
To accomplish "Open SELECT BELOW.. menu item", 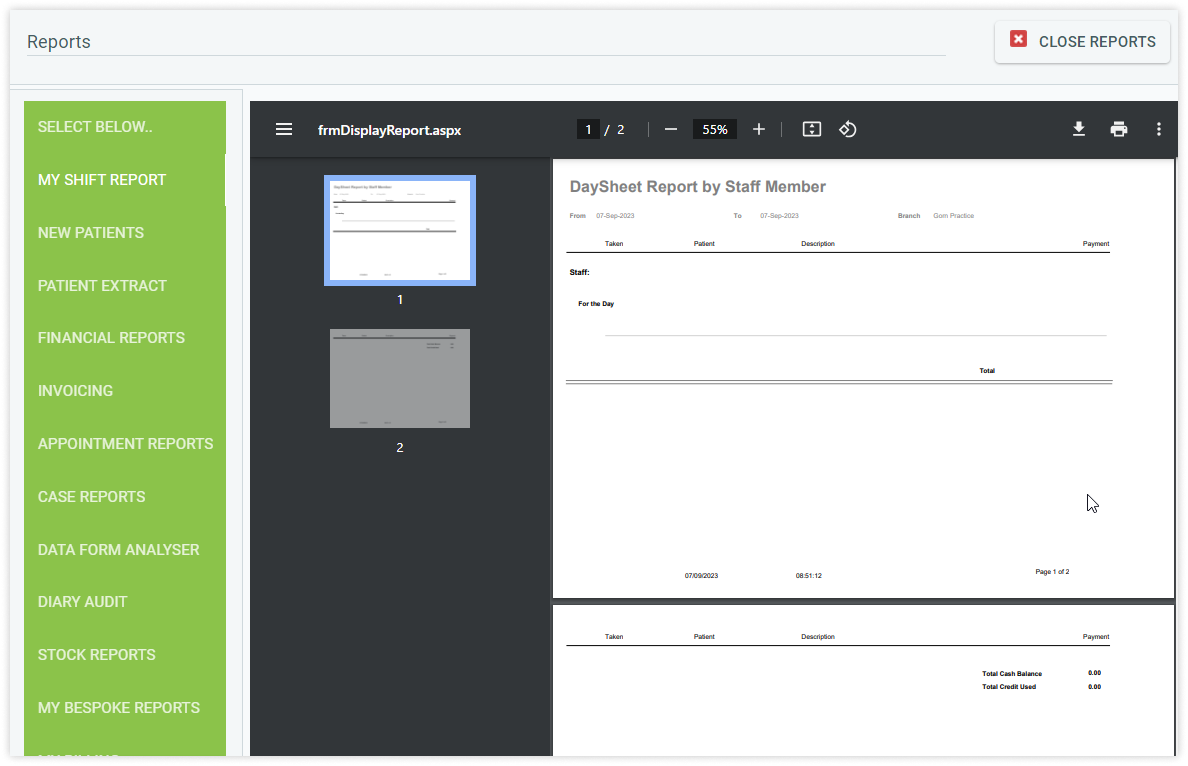I will (125, 127).
